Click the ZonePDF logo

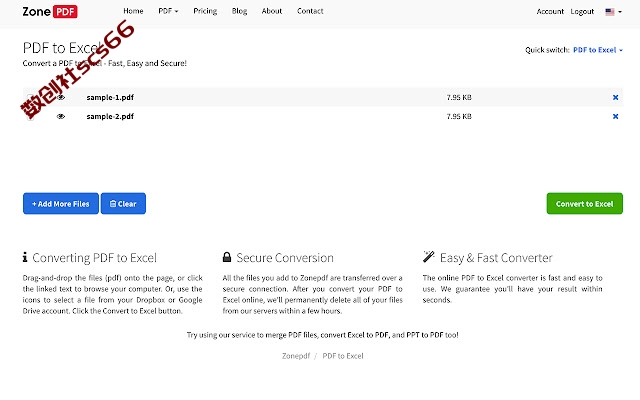(50, 11)
